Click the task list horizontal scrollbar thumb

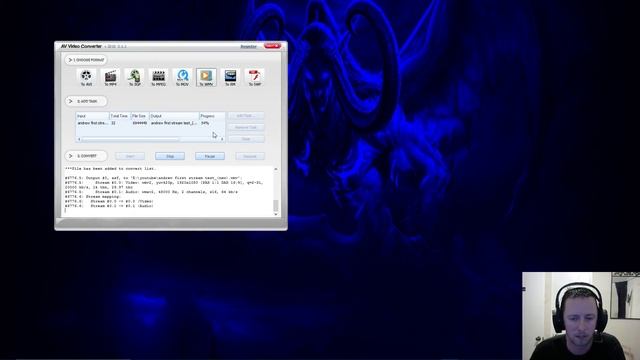[x=130, y=140]
